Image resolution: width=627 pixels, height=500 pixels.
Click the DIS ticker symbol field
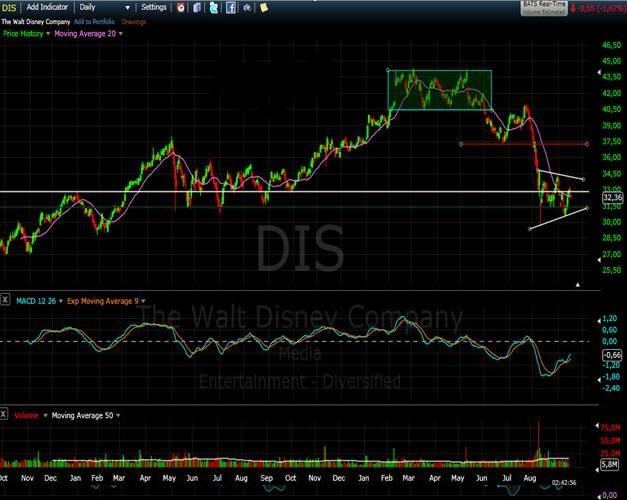click(10, 7)
